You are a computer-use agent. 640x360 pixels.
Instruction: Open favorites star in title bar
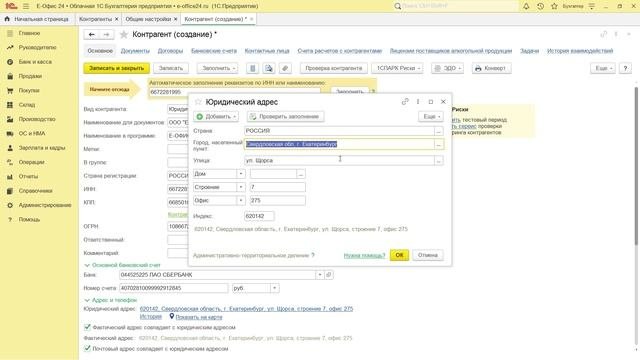point(554,6)
